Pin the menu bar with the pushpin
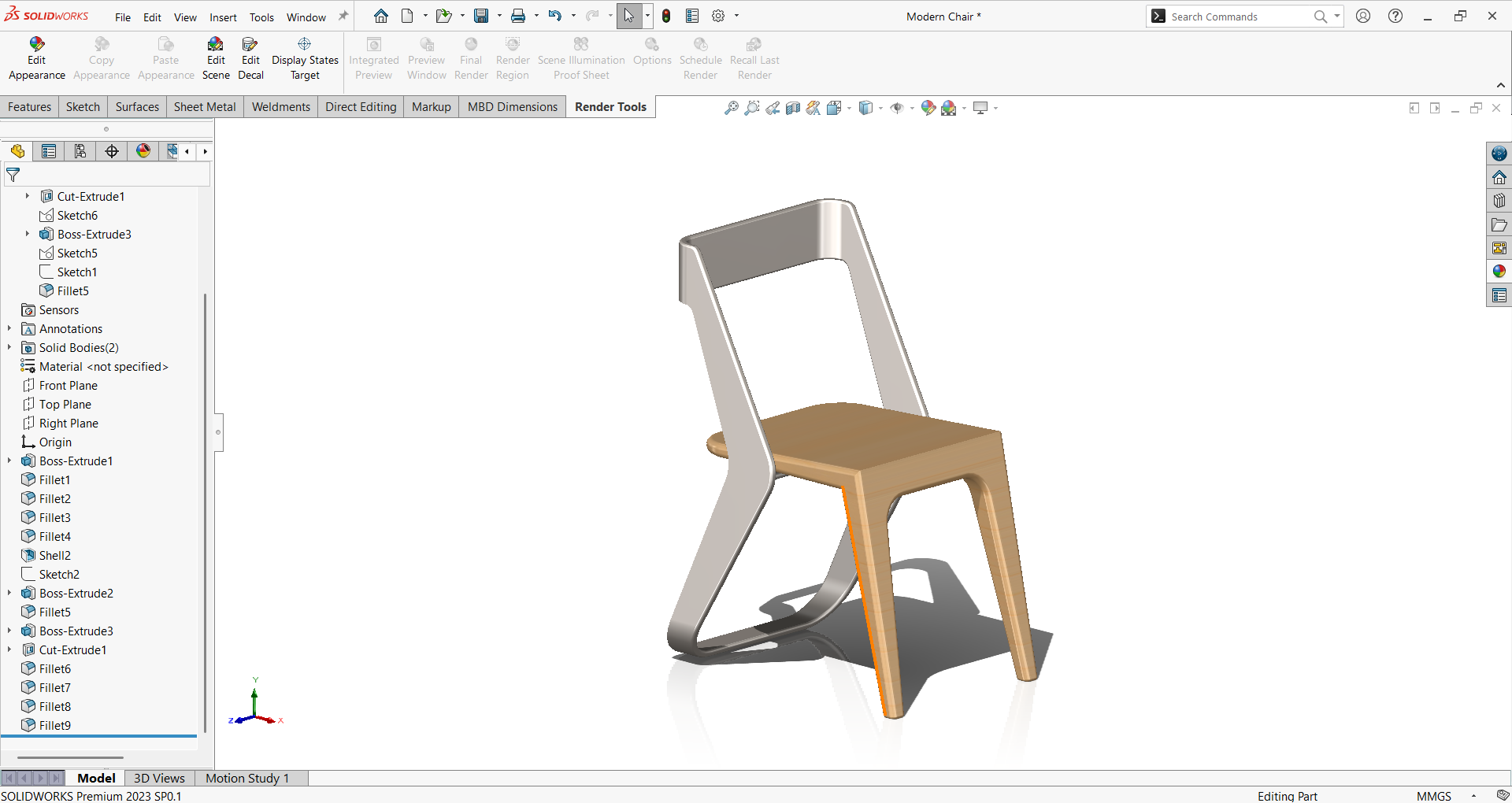The width and height of the screenshot is (1512, 803). (343, 17)
